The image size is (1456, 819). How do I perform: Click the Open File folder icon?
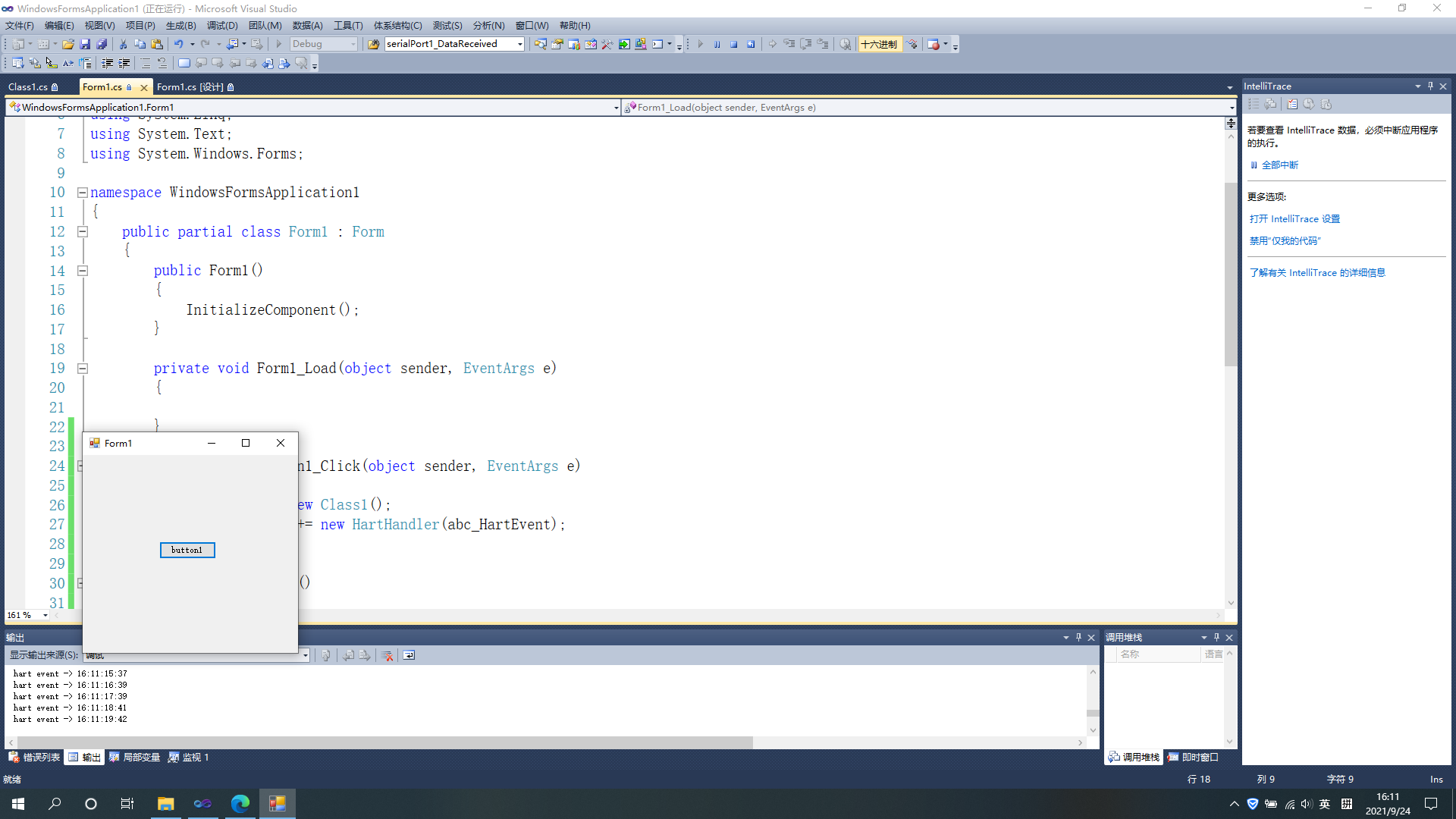click(68, 45)
